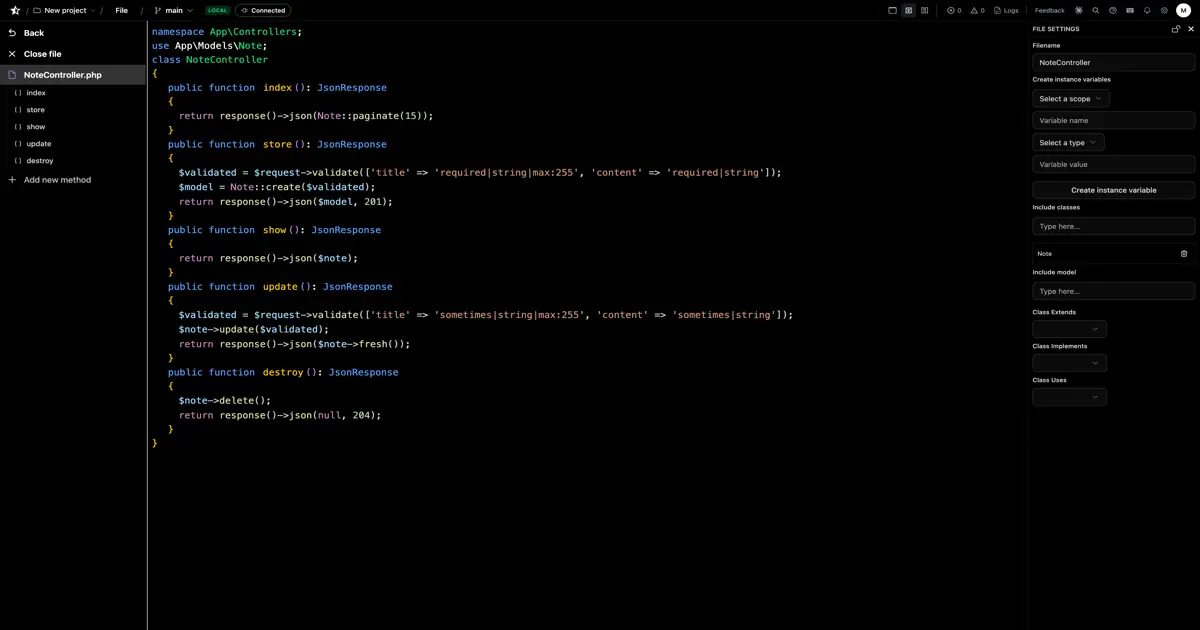This screenshot has width=1200, height=630.
Task: Open the Class Implements dropdown
Action: coord(1069,363)
